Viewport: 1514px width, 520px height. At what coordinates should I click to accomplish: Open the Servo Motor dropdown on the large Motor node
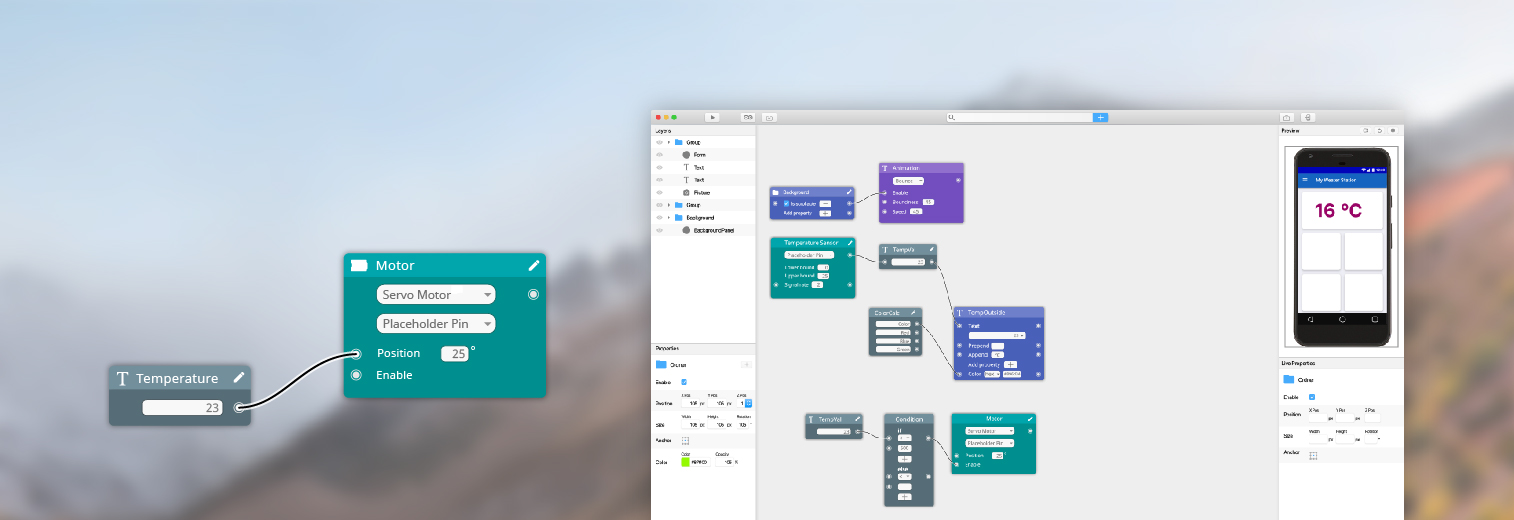(435, 295)
